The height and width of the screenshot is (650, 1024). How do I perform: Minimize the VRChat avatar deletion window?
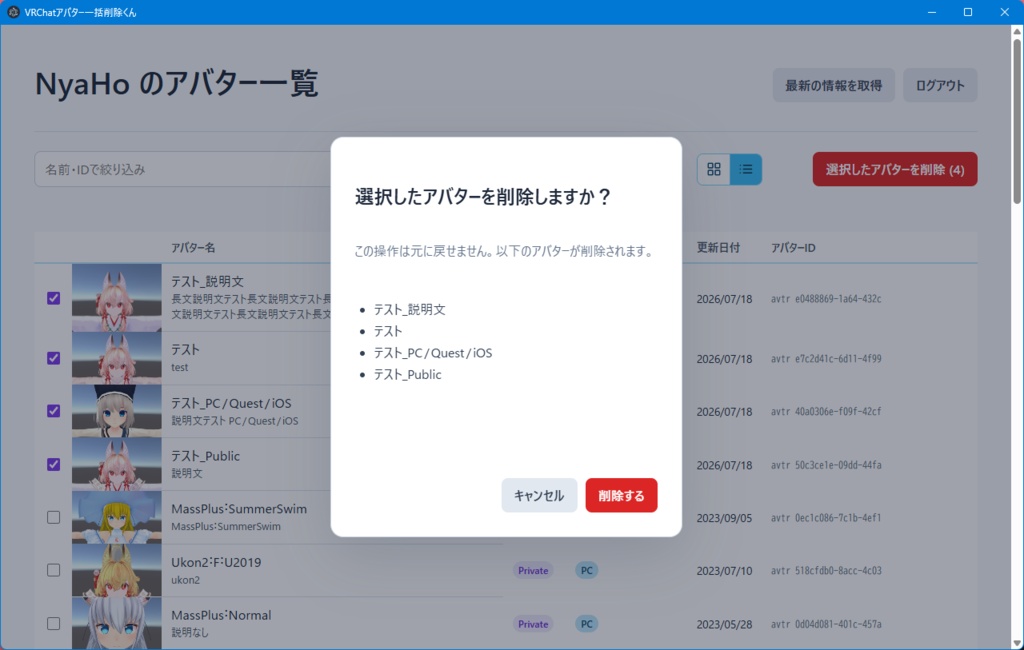tap(932, 12)
